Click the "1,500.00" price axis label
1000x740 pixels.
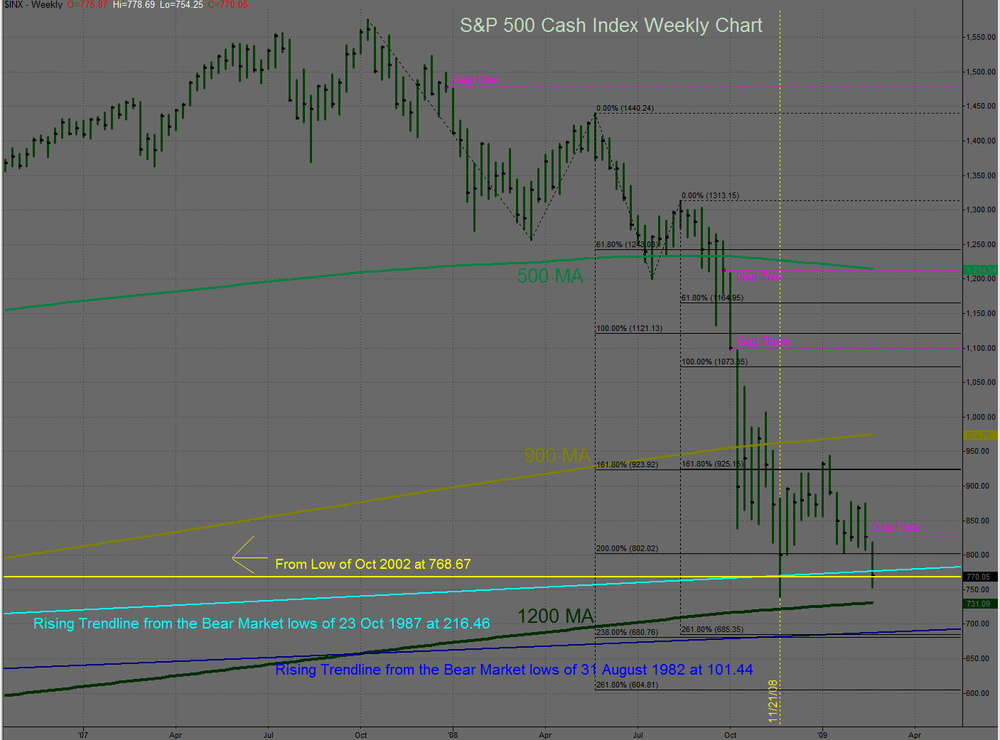pyautogui.click(x=981, y=72)
